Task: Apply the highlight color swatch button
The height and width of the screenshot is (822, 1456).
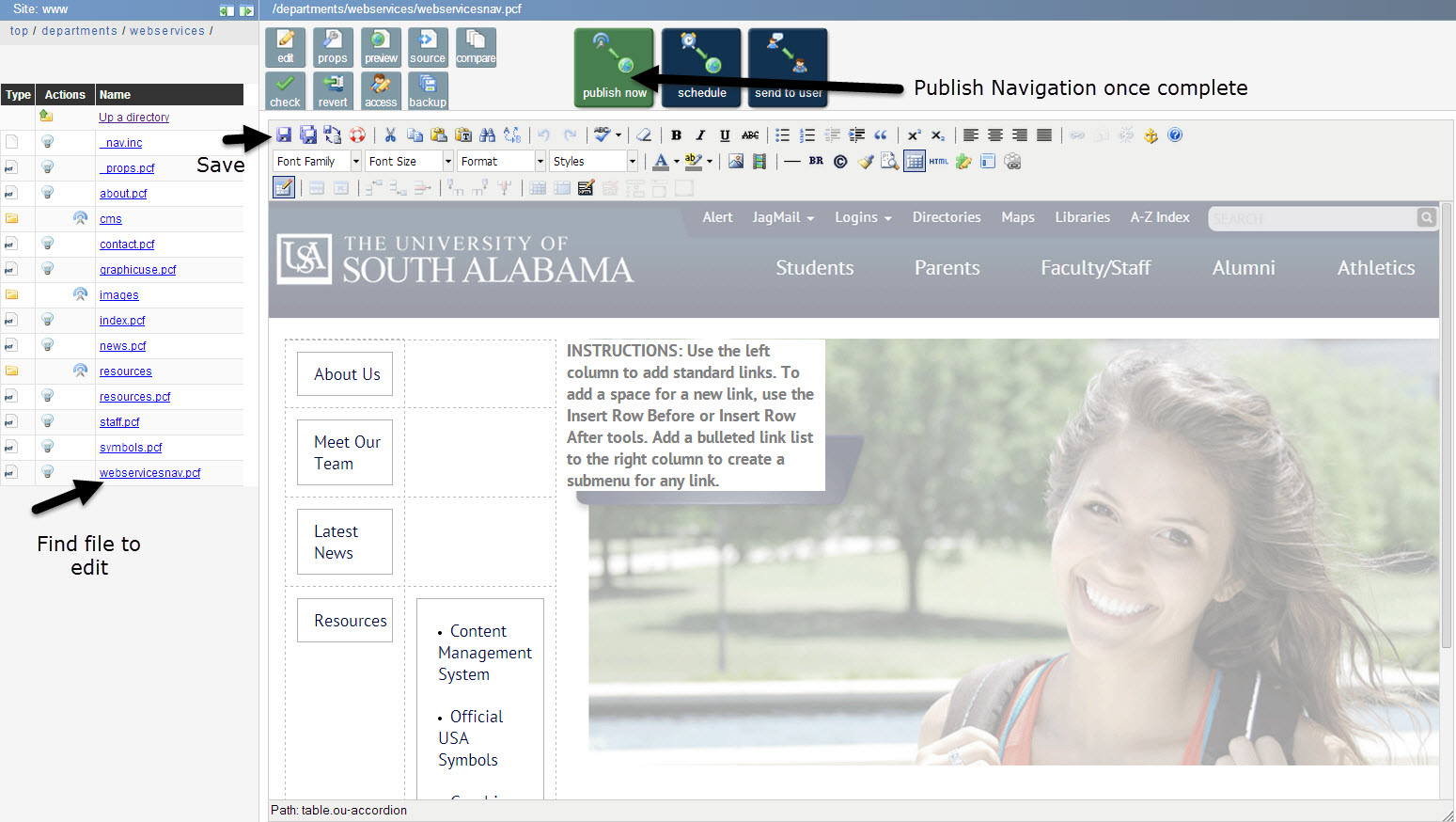Action: pos(694,162)
